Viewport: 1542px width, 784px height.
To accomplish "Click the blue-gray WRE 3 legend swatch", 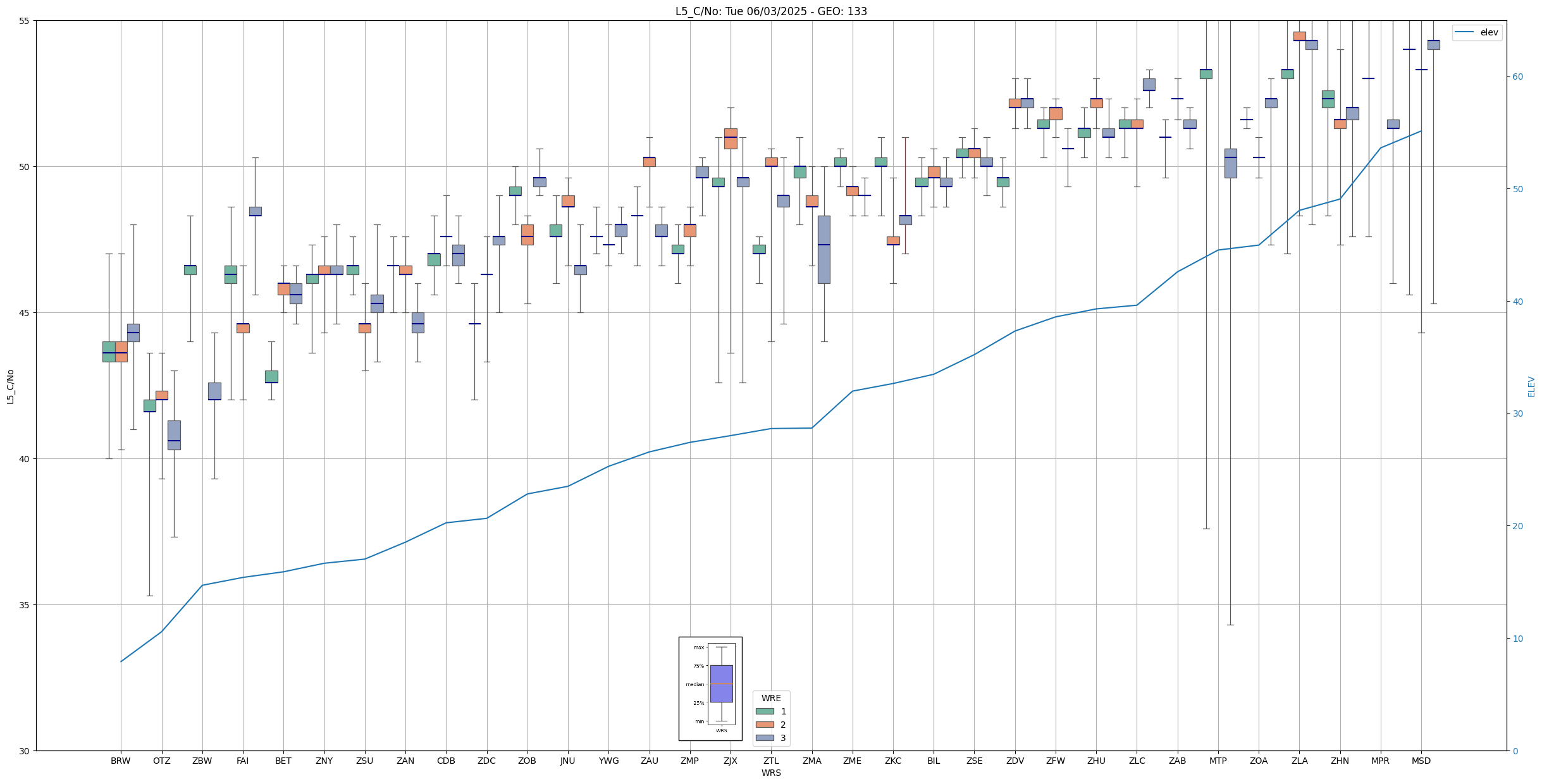I will tap(765, 738).
